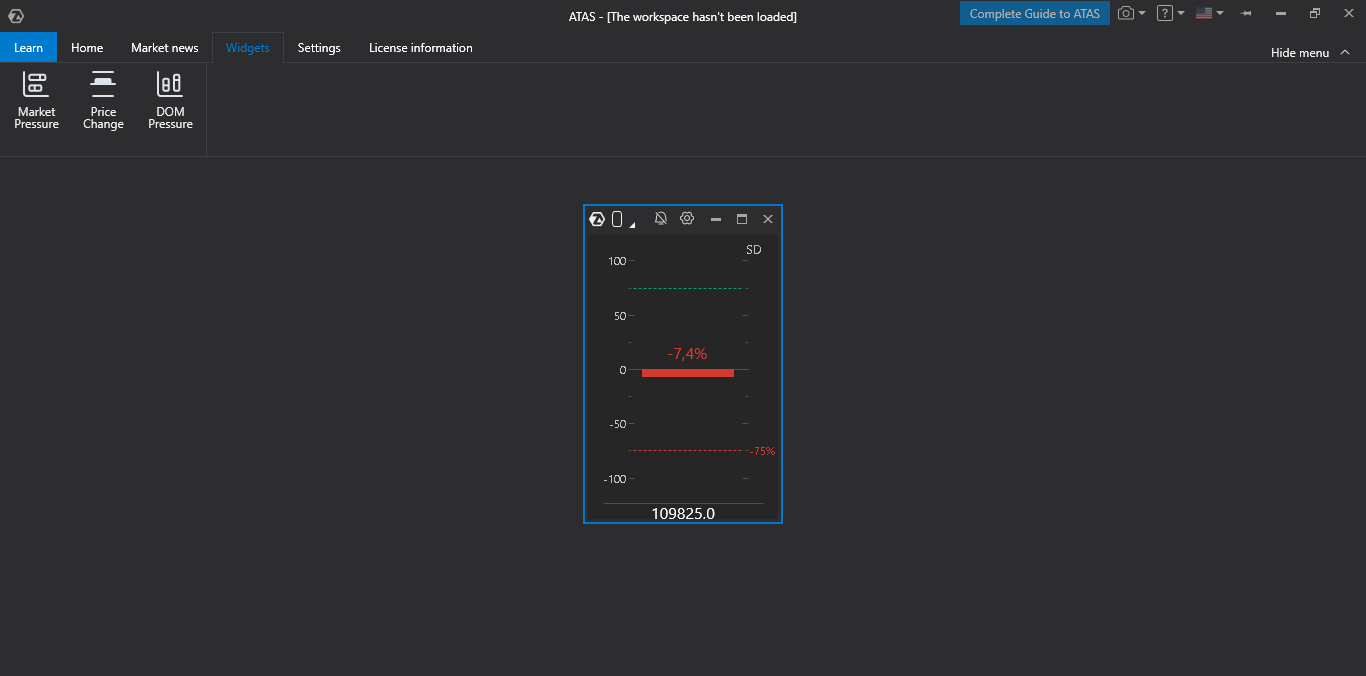Maximize the pressure widget window

point(742,219)
